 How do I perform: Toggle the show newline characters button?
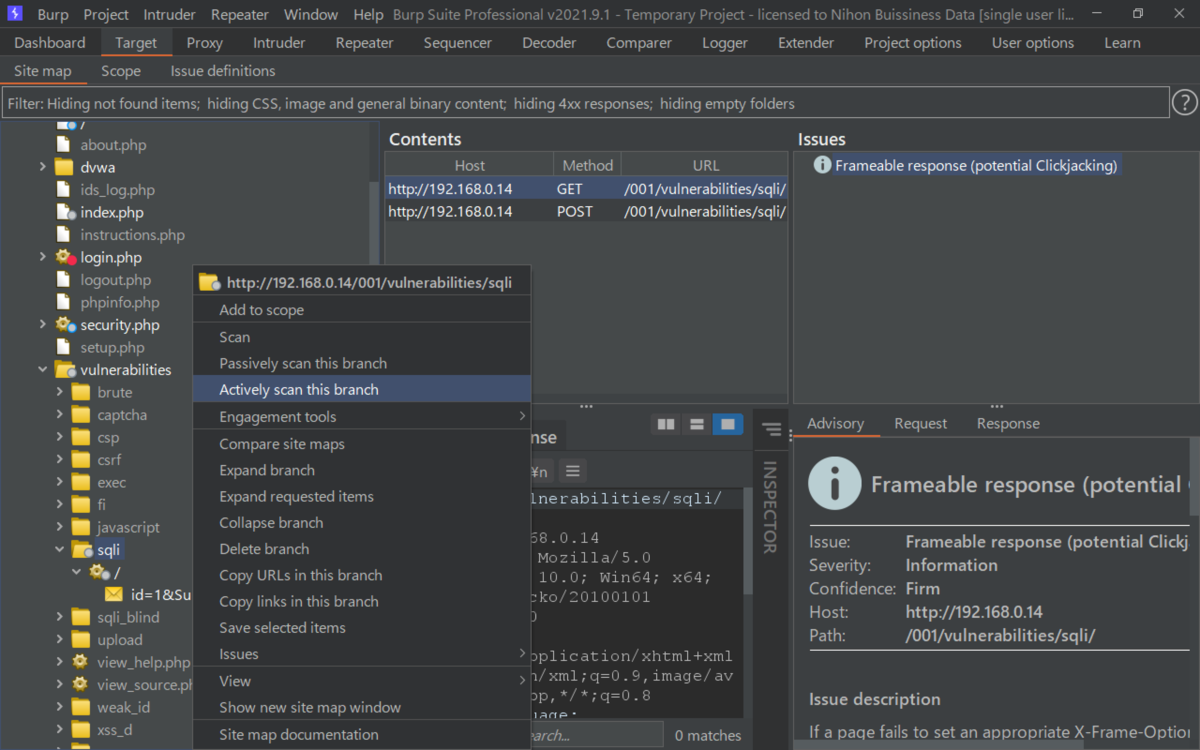pos(540,470)
